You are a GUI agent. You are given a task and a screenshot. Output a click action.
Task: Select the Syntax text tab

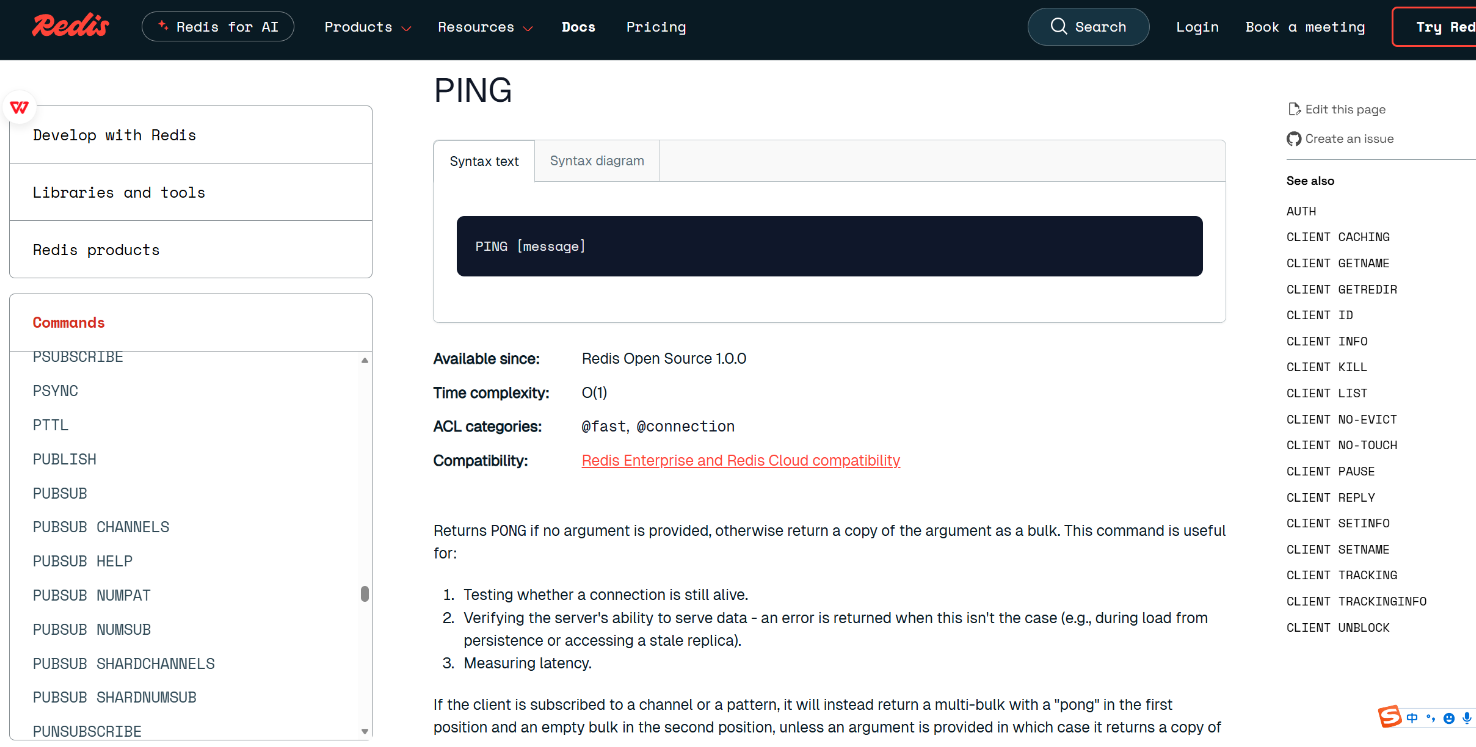point(485,161)
